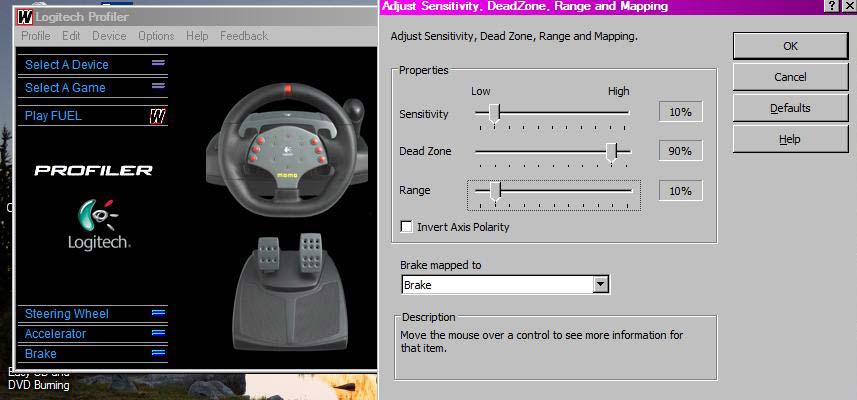Click the Sensitivity 10% value field
The width and height of the screenshot is (857, 400).
[x=680, y=112]
